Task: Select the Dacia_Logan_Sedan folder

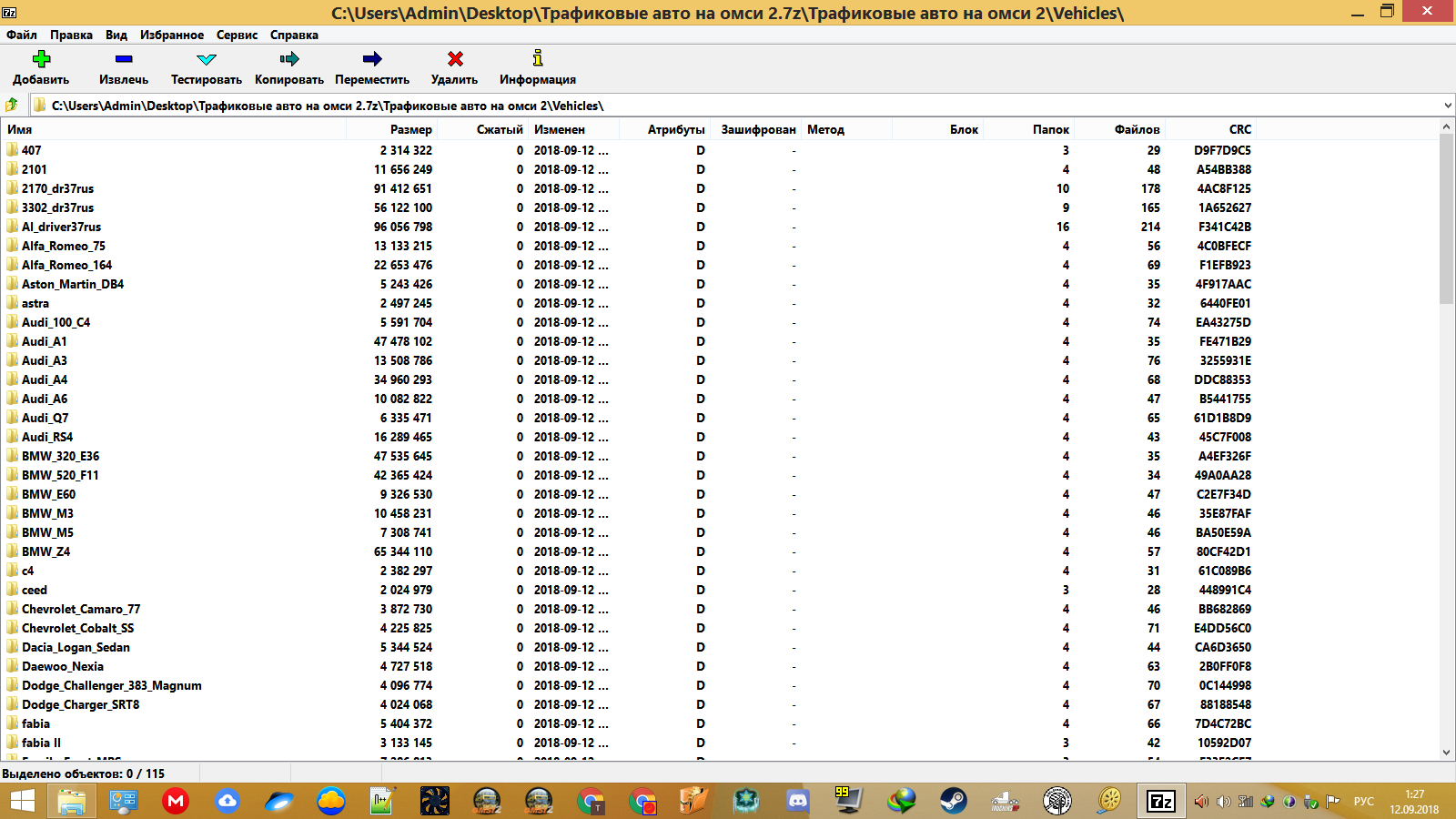Action: click(x=76, y=647)
